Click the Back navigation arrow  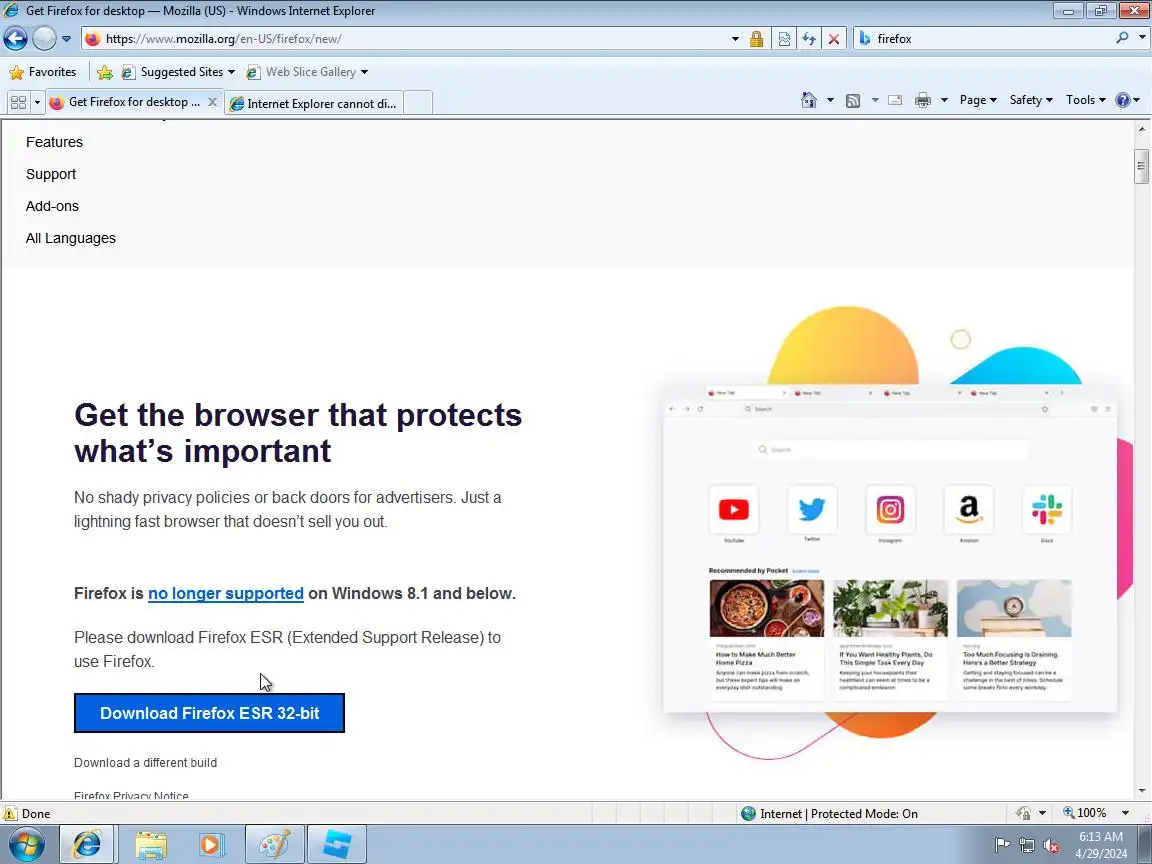point(15,38)
